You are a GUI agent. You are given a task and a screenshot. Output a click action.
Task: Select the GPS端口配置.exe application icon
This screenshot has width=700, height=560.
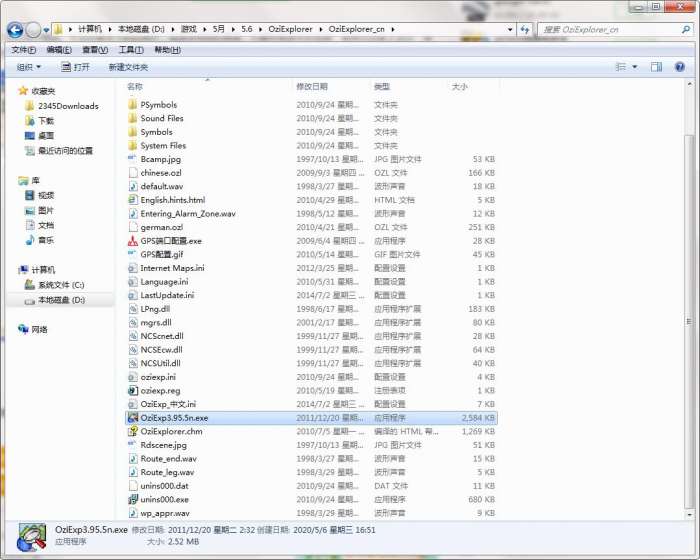coord(133,241)
